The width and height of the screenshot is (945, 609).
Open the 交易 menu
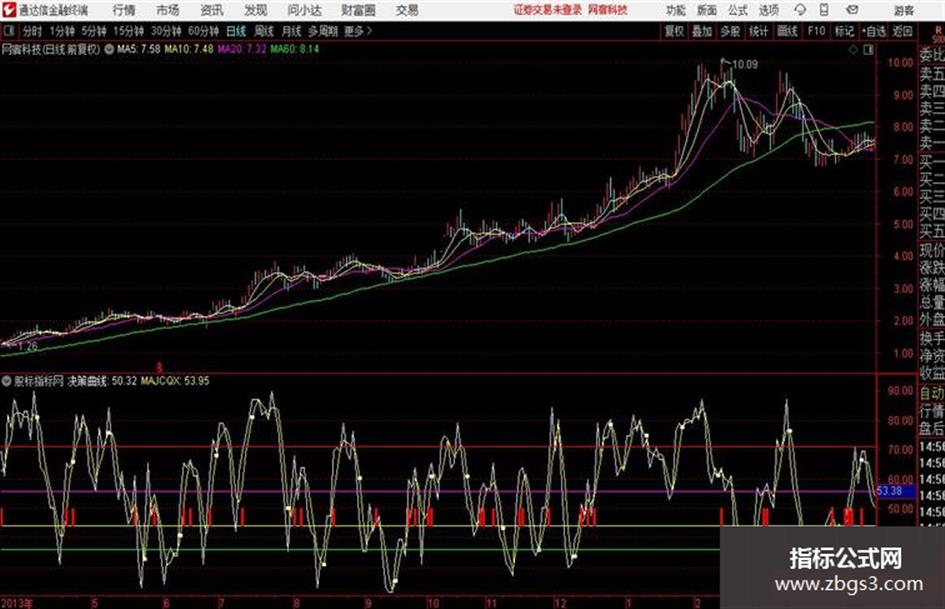(x=407, y=10)
